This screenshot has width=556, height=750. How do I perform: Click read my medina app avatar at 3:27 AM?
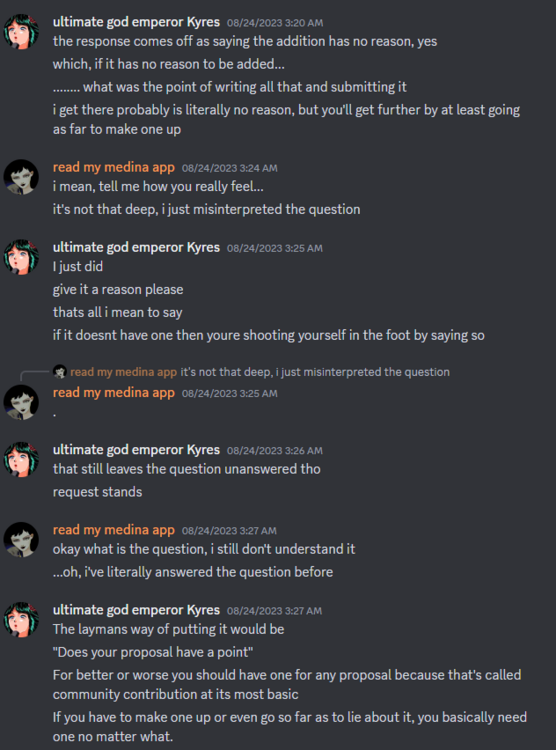(21, 540)
